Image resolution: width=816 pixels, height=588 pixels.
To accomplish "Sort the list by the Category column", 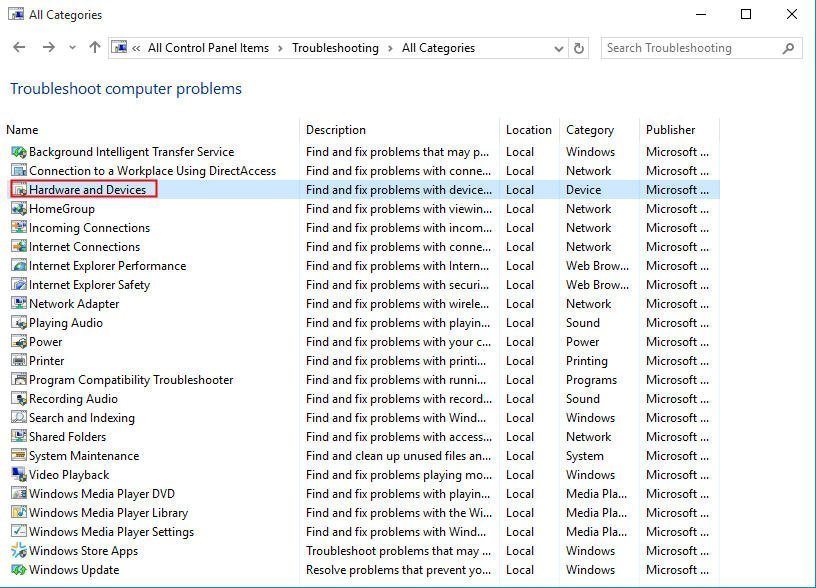I will (590, 130).
